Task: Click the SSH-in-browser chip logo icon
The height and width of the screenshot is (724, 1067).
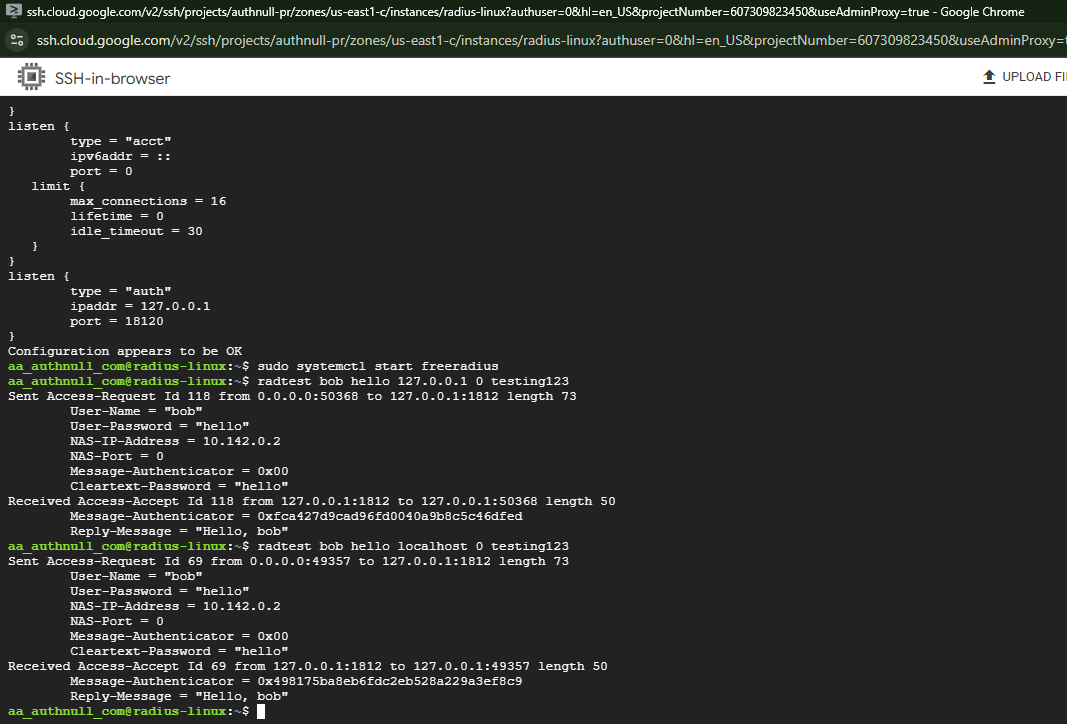Action: [31, 77]
